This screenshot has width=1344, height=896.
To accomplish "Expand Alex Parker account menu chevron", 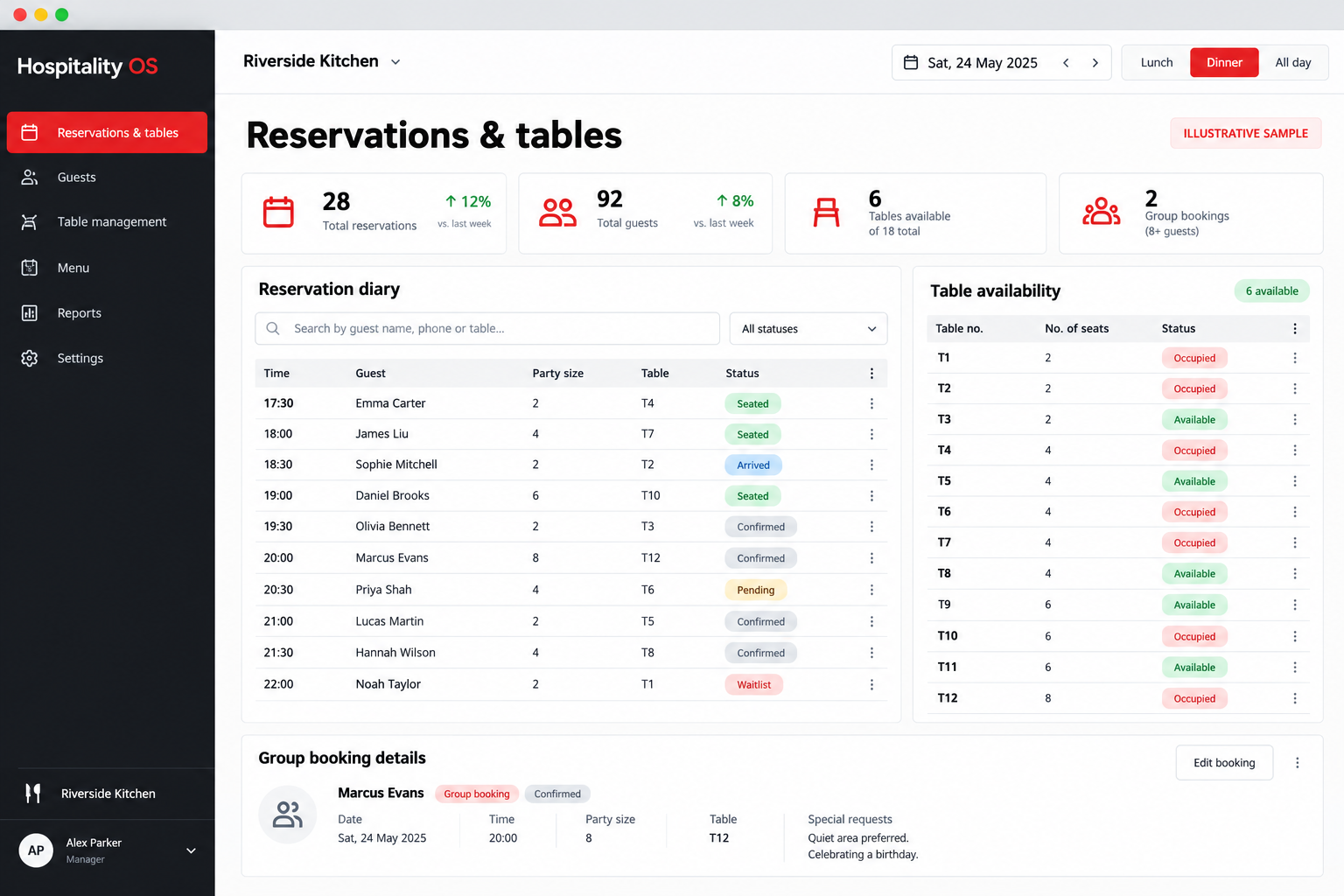I will point(191,850).
